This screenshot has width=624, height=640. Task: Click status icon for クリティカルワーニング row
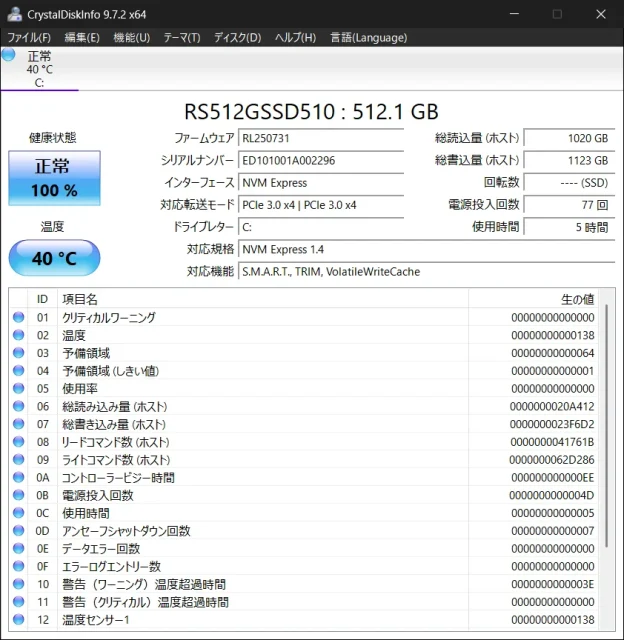18,318
